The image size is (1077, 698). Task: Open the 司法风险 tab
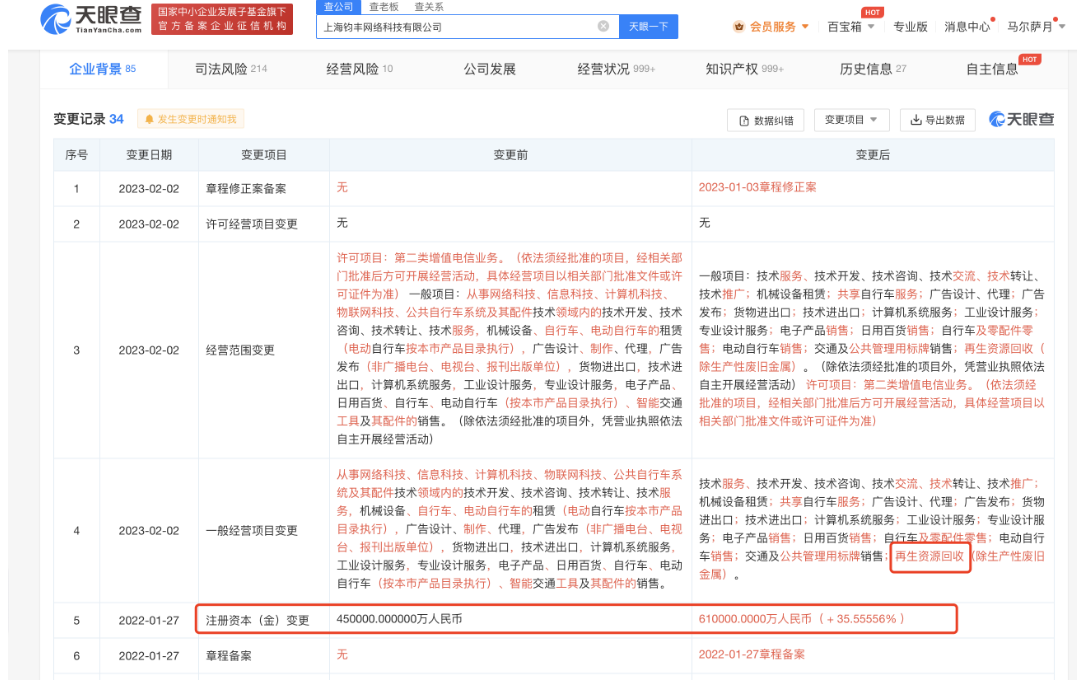[231, 69]
